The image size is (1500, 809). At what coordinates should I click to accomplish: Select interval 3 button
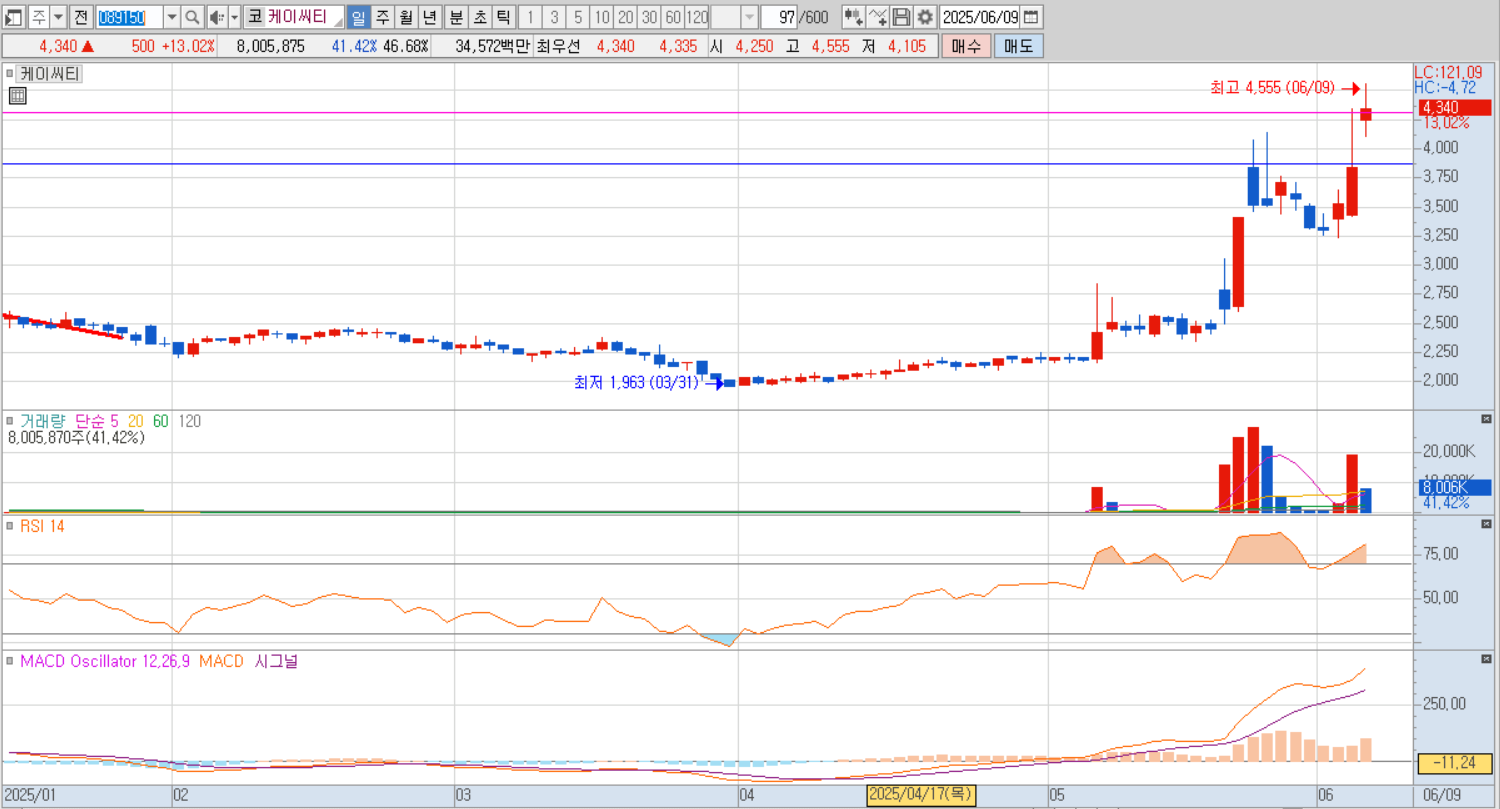tap(554, 17)
